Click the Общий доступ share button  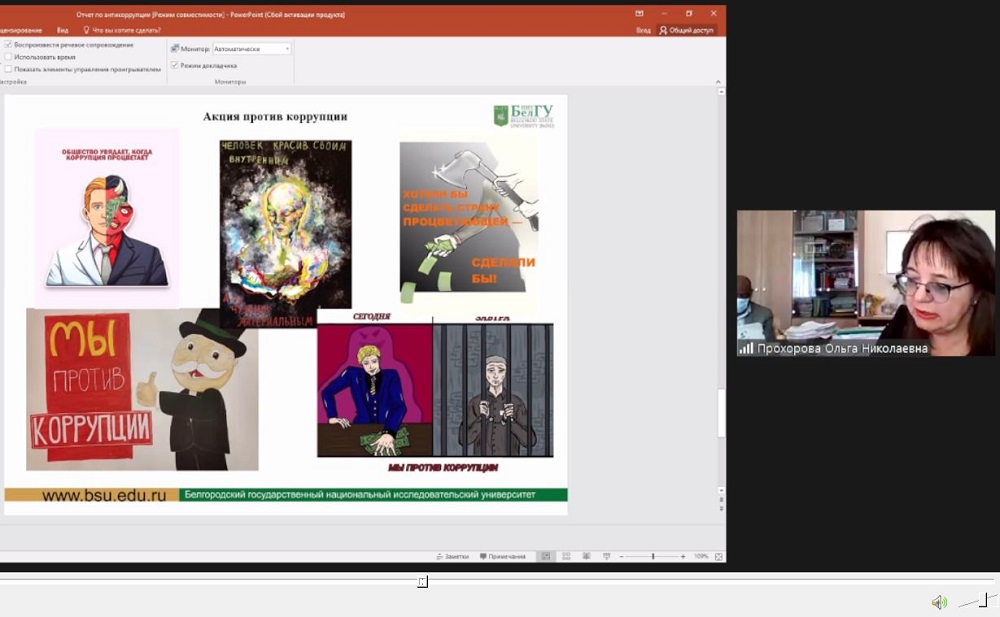(687, 30)
